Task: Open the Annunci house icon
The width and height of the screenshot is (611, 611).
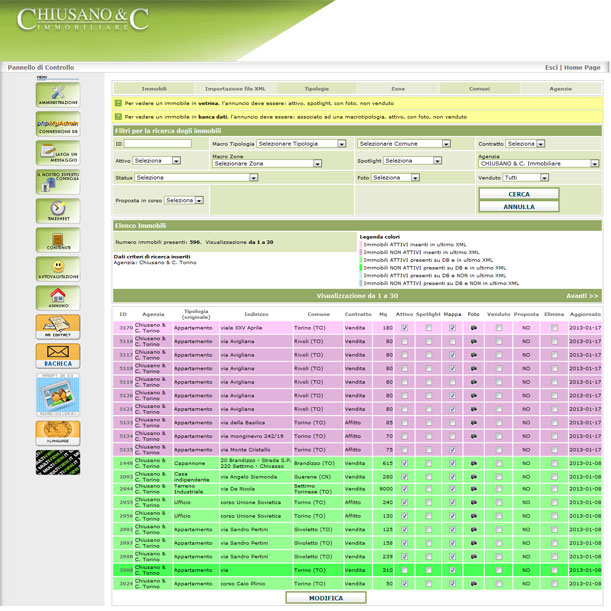Action: click(x=58, y=298)
